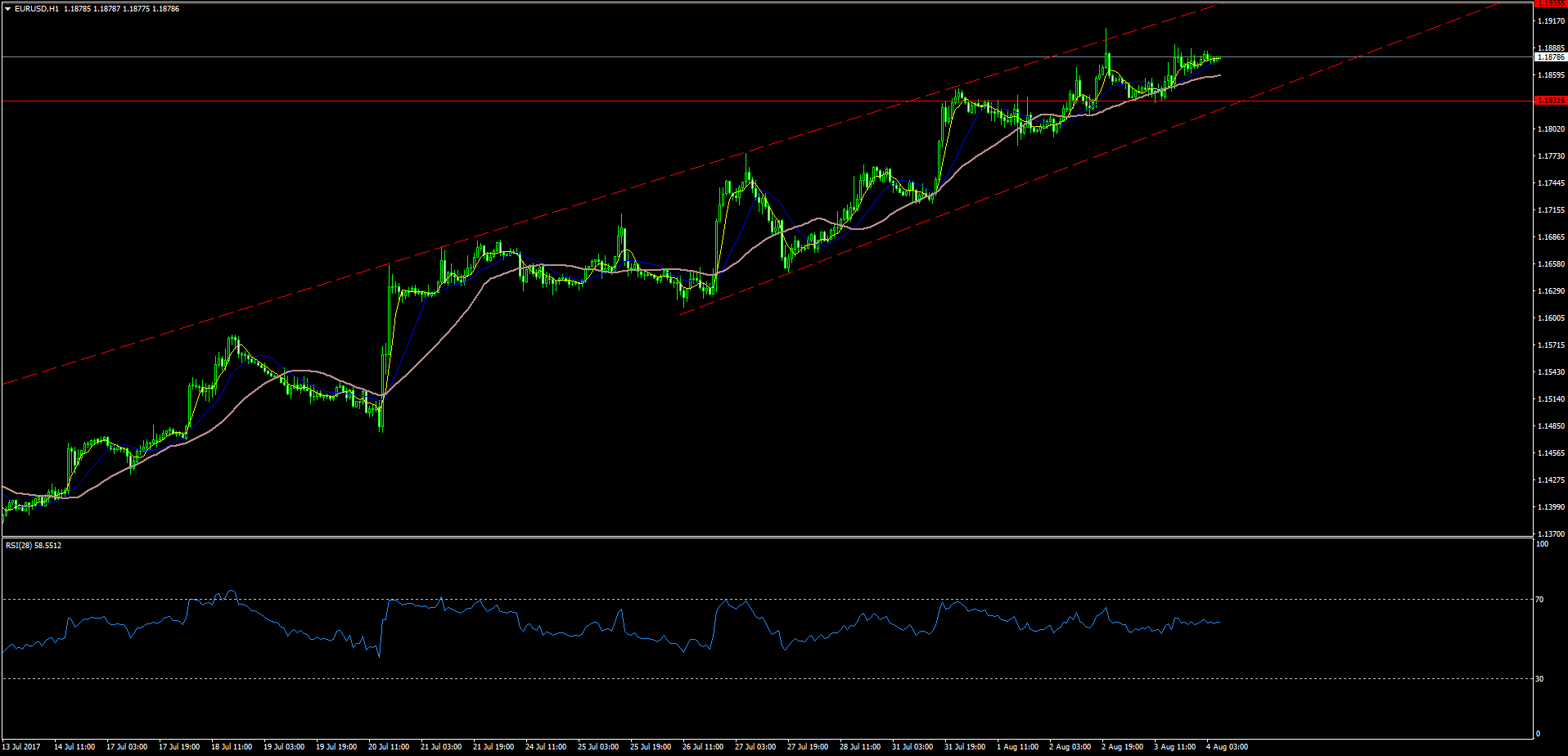
Task: Select the 27 Jul 03:00 time axis label
Action: tap(755, 747)
